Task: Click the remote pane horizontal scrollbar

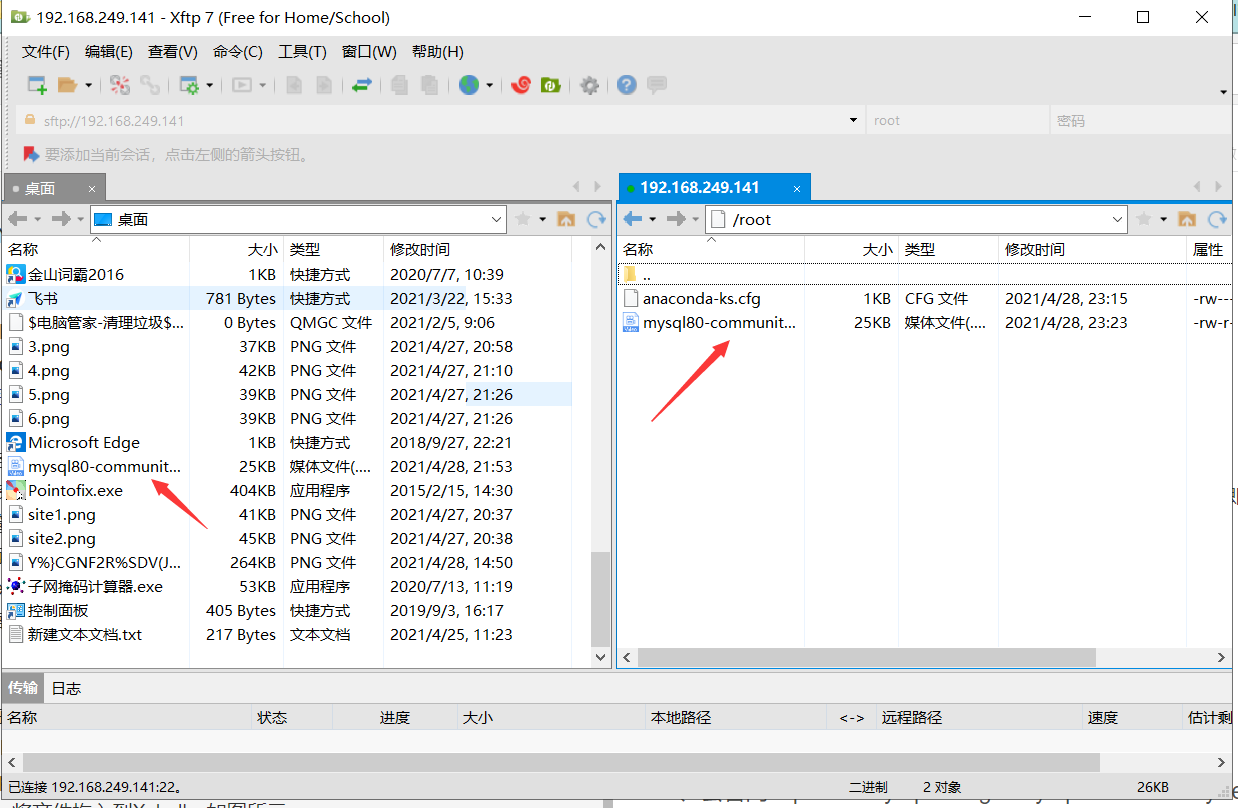Action: [x=866, y=657]
